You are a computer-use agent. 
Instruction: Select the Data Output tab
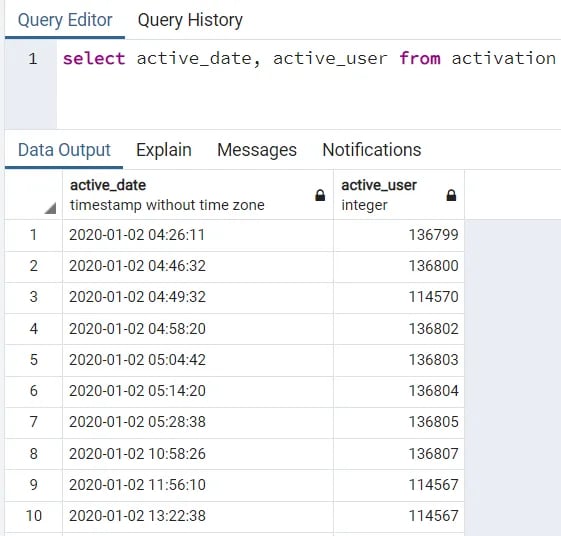click(64, 150)
